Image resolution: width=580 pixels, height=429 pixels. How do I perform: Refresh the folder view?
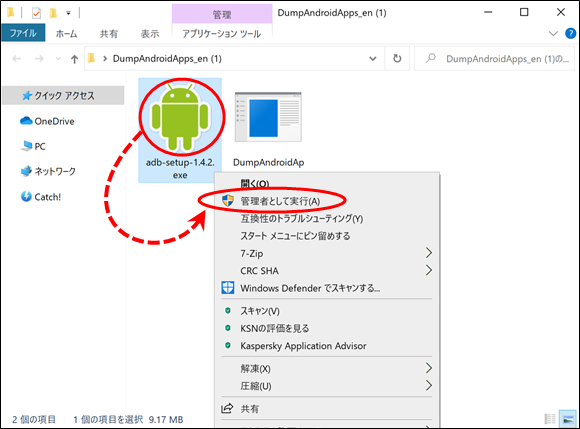tap(397, 59)
